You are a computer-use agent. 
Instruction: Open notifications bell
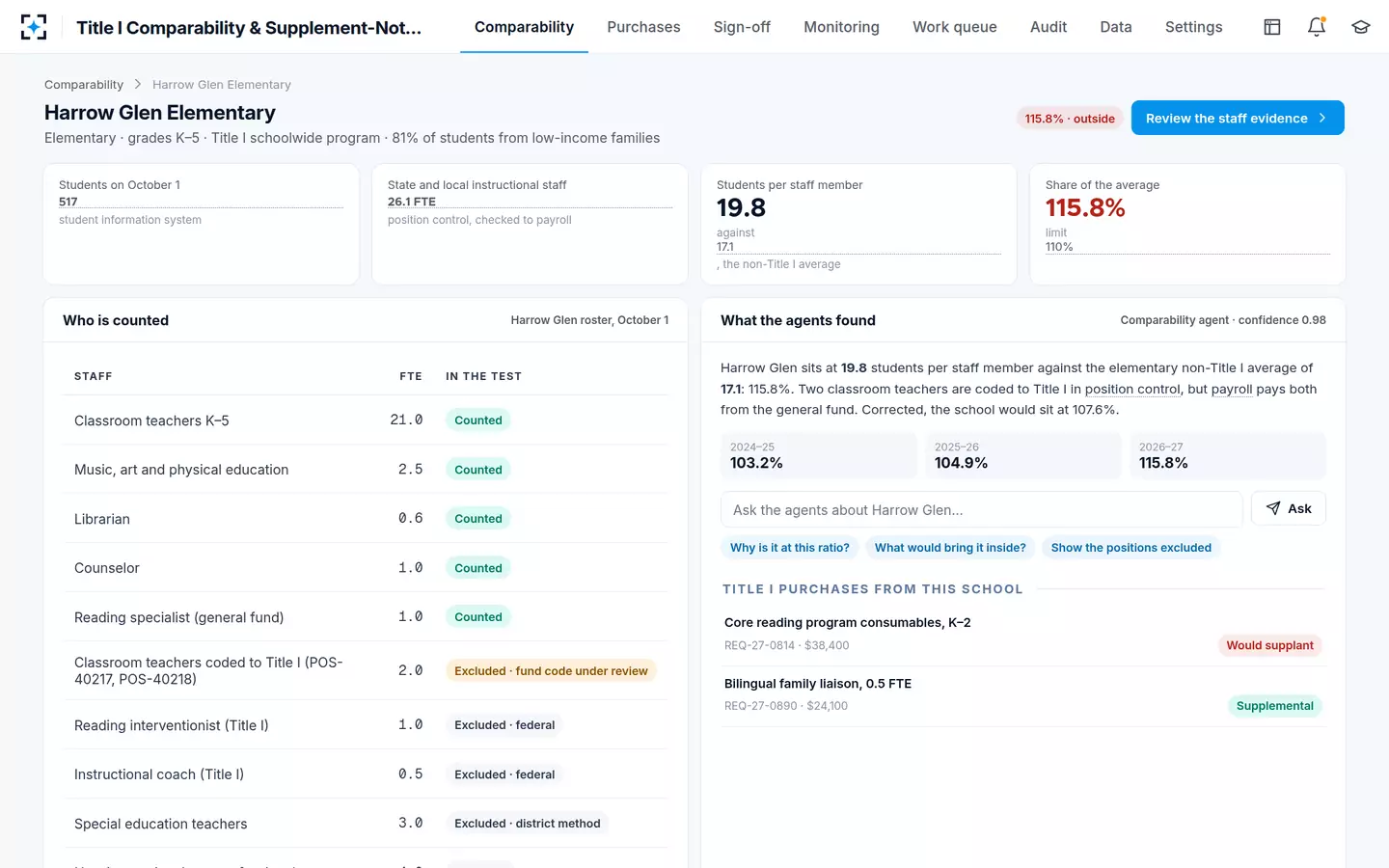pyautogui.click(x=1317, y=27)
